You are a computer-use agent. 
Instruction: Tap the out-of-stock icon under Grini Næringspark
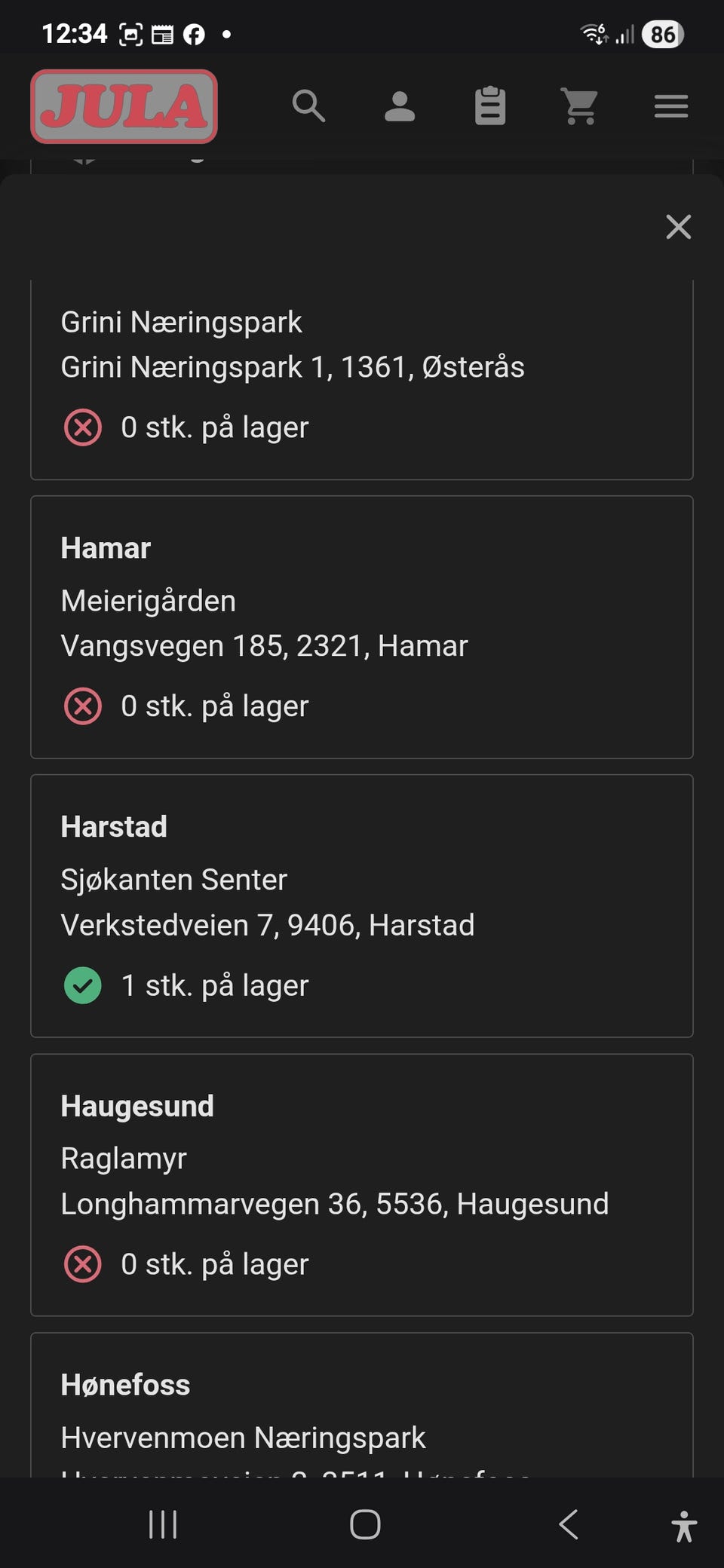click(x=83, y=427)
